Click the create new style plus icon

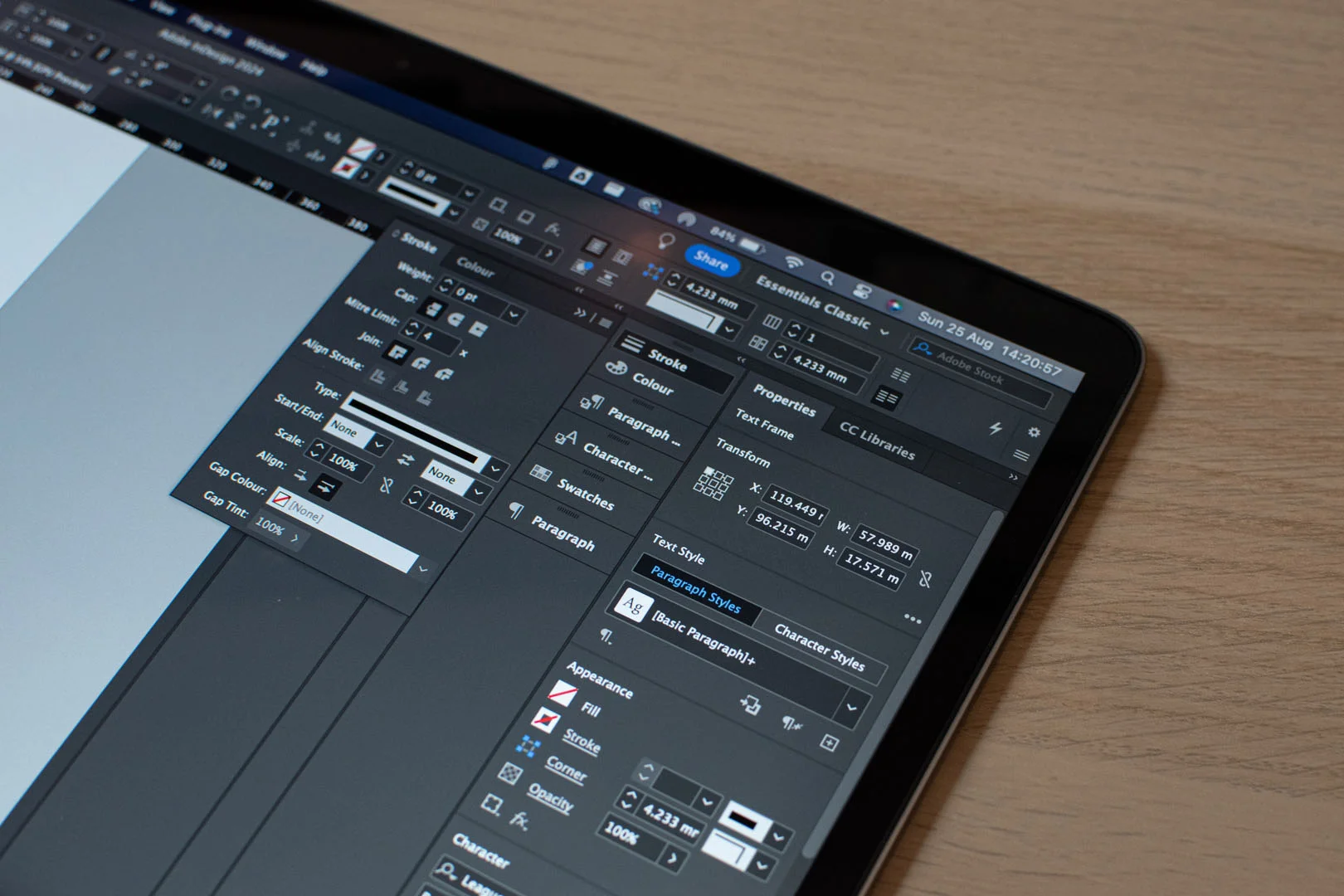tap(829, 742)
